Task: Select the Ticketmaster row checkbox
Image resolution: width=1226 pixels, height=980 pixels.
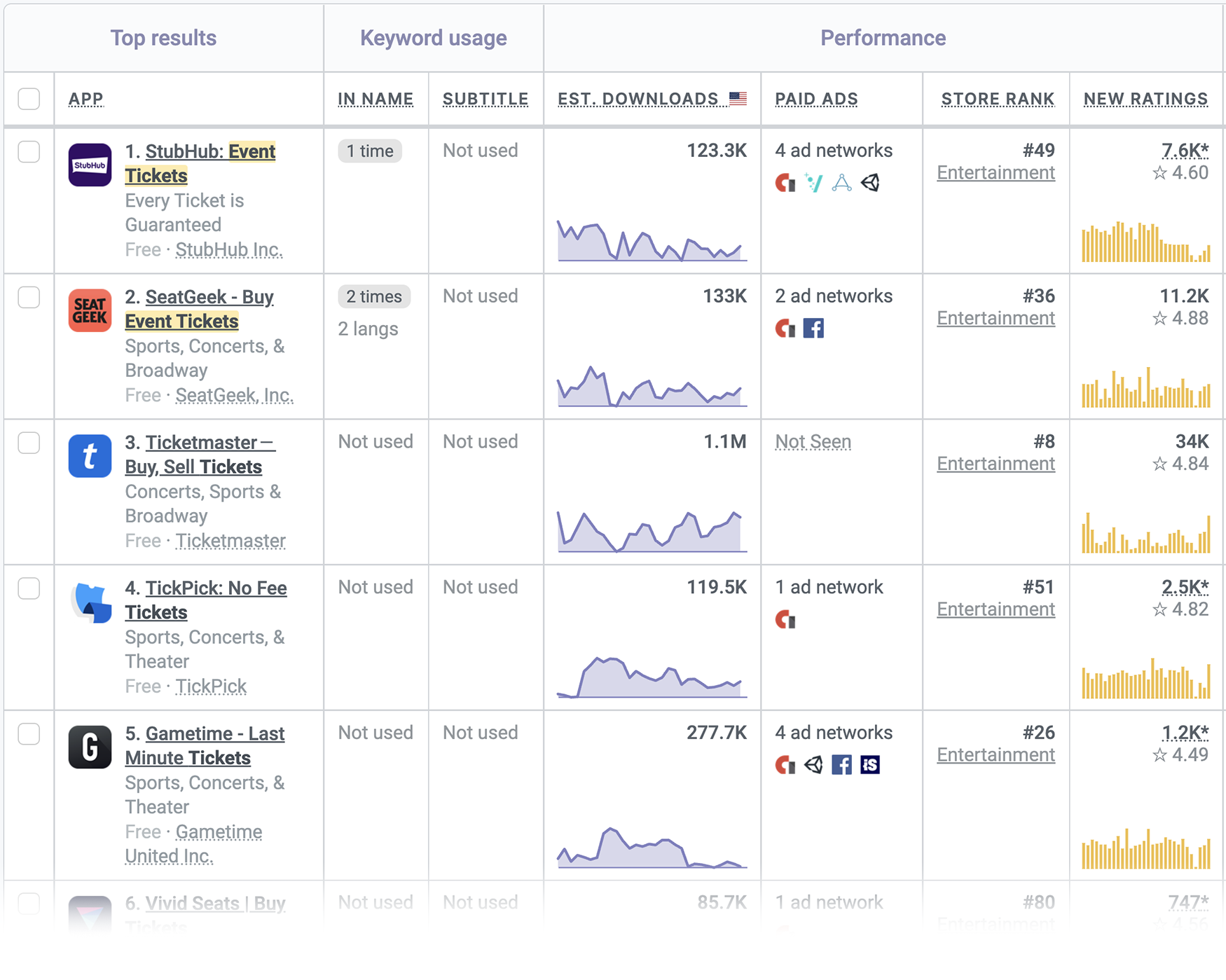Action: click(29, 443)
